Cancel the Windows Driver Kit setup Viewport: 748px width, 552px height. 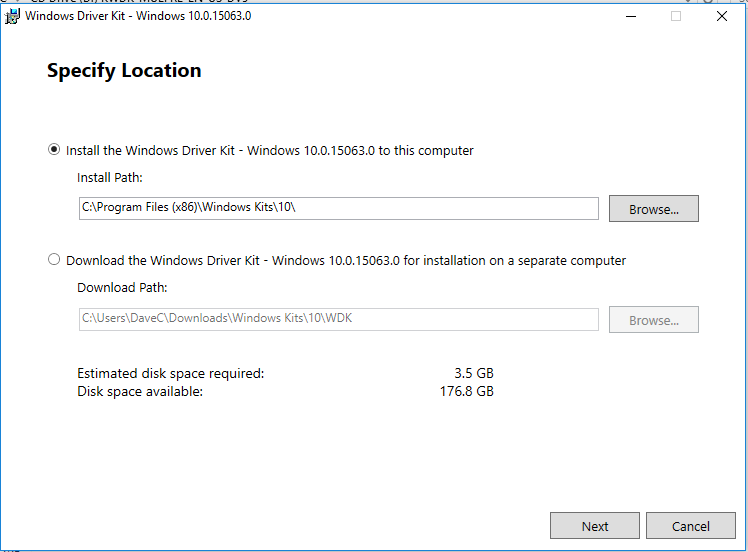click(691, 526)
